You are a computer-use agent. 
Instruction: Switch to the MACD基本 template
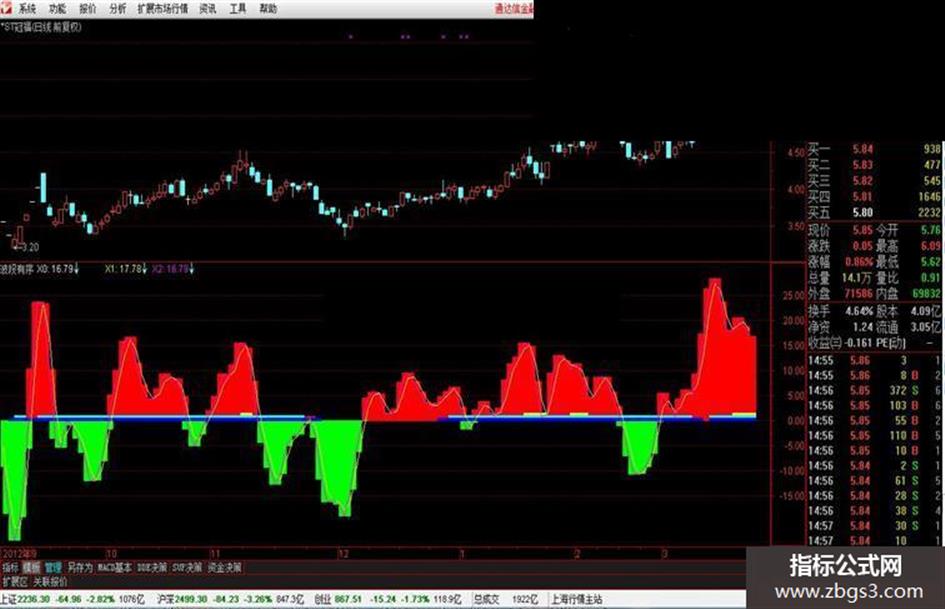115,567
